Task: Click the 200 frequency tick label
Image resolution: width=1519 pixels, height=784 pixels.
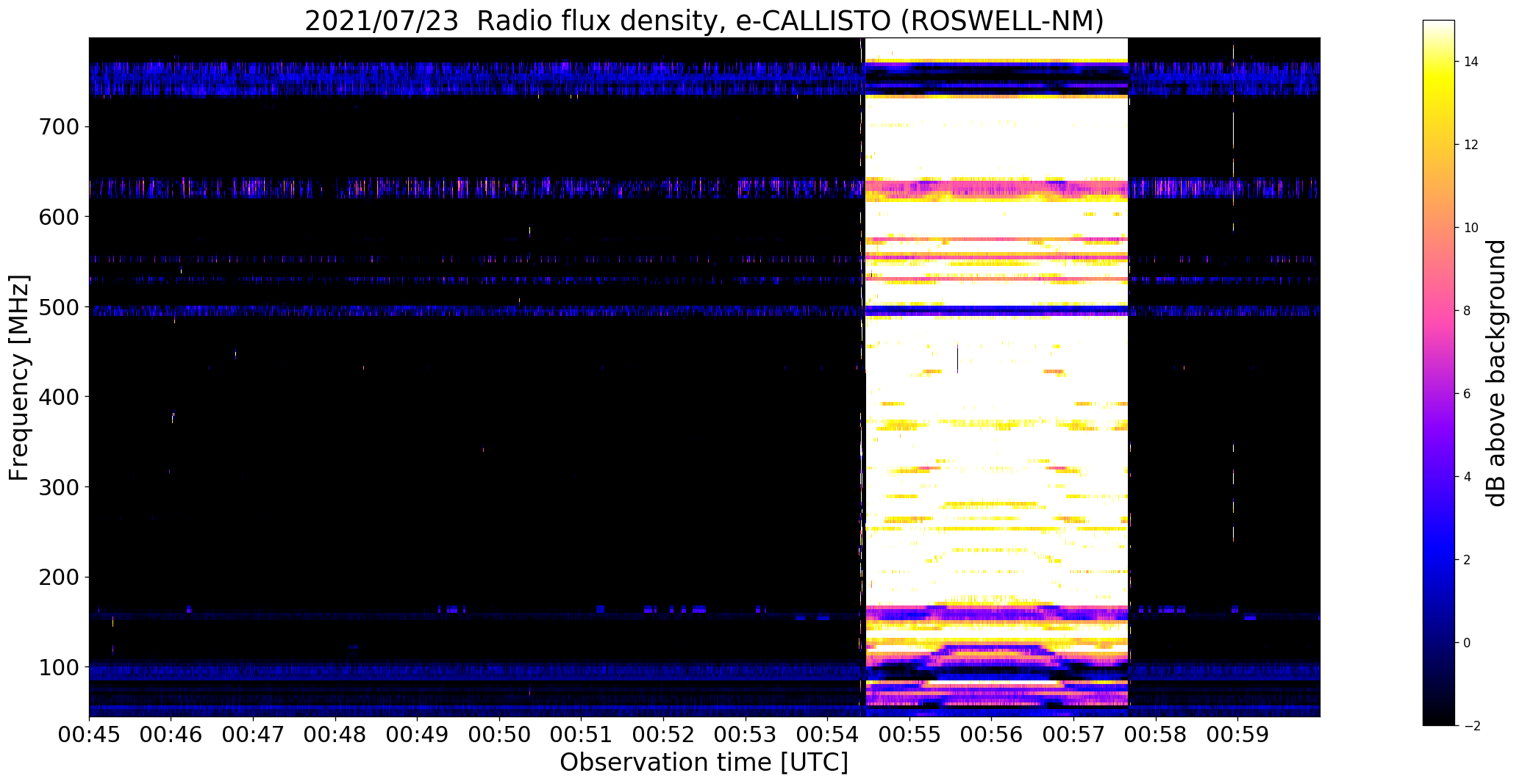Action: pyautogui.click(x=57, y=578)
